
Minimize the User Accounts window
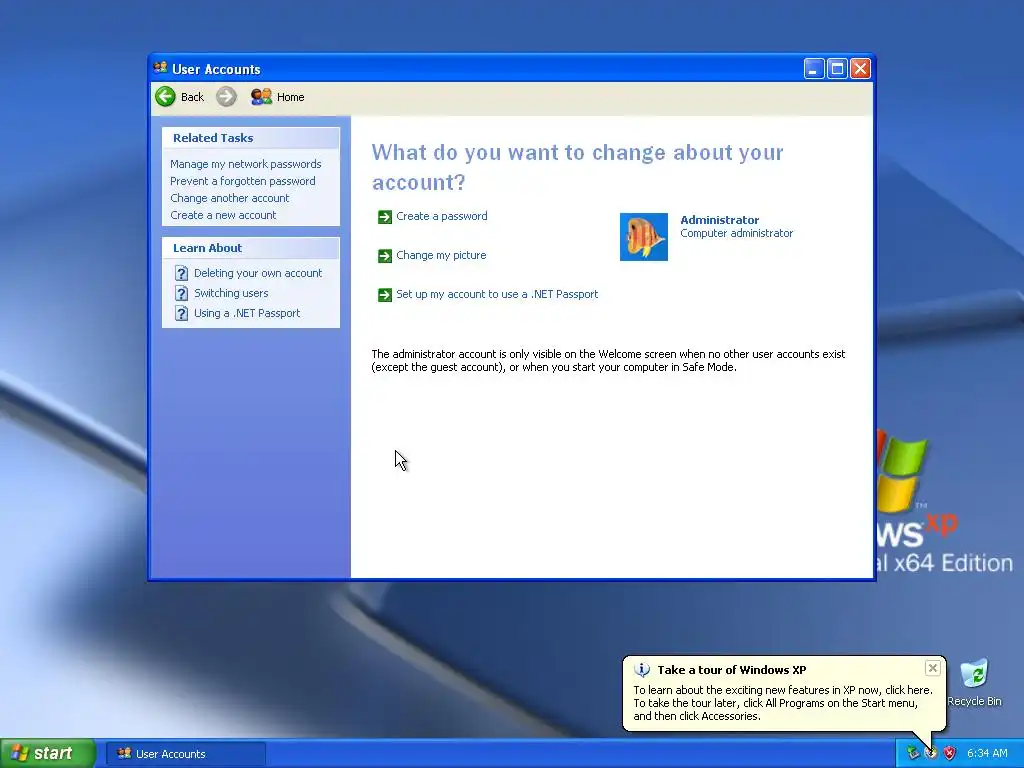tap(814, 69)
